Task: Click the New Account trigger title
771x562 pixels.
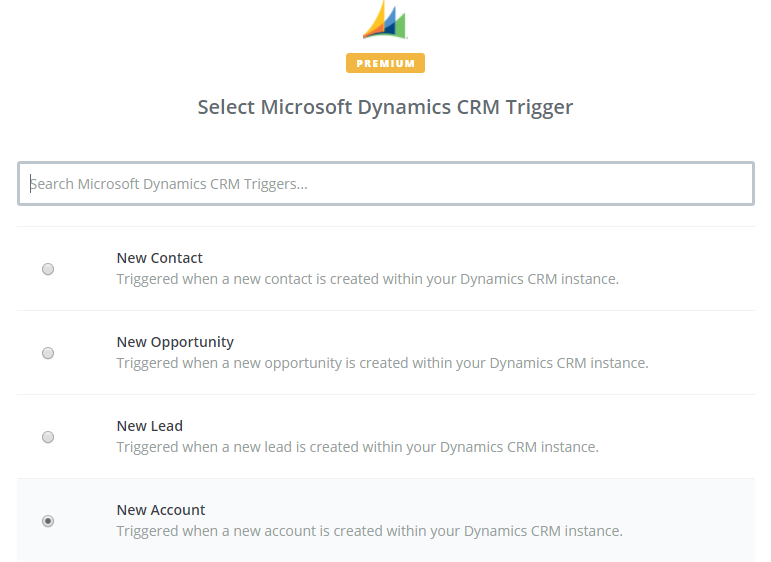Action: 161,510
